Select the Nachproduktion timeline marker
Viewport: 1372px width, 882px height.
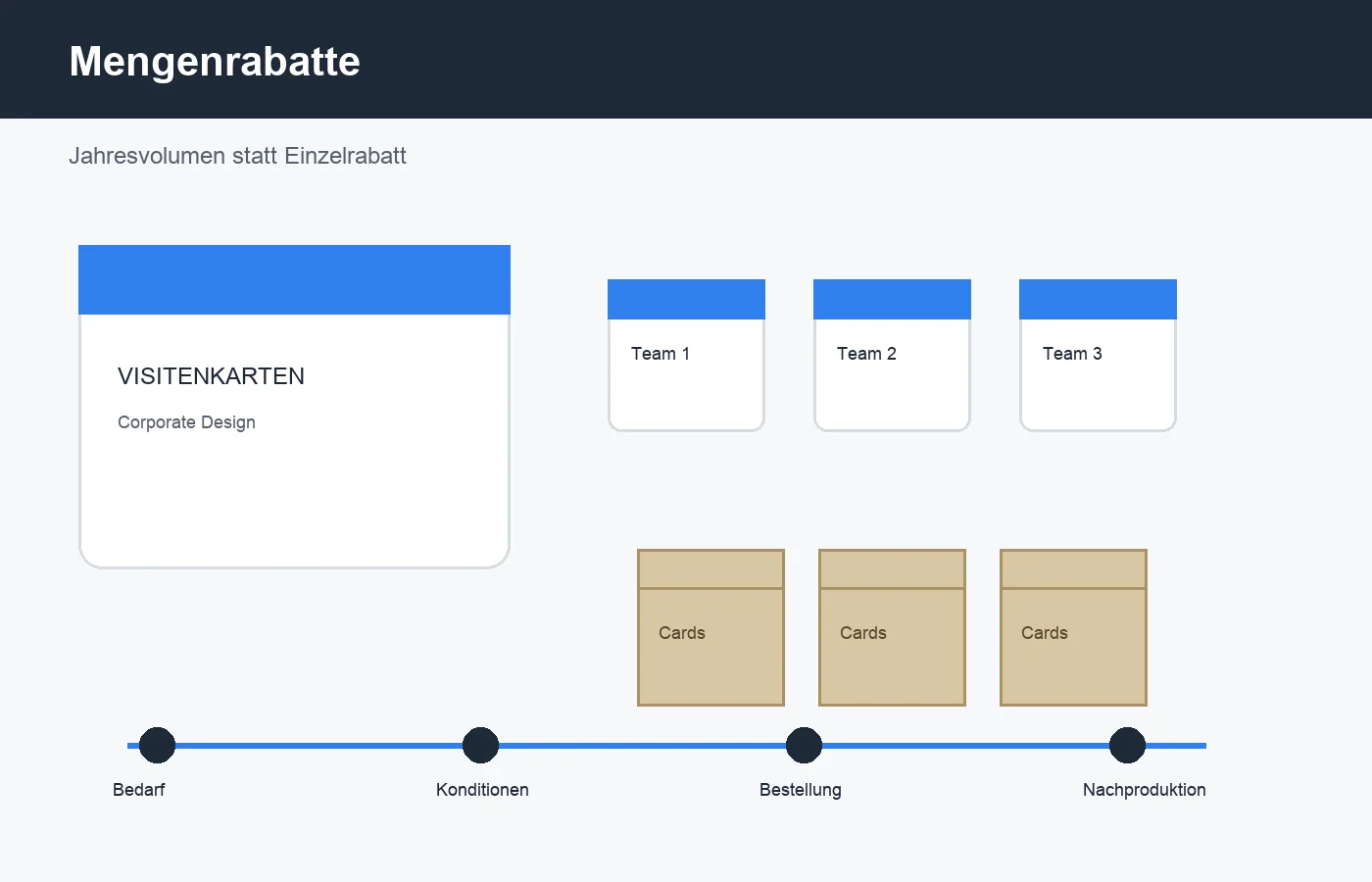1127,745
